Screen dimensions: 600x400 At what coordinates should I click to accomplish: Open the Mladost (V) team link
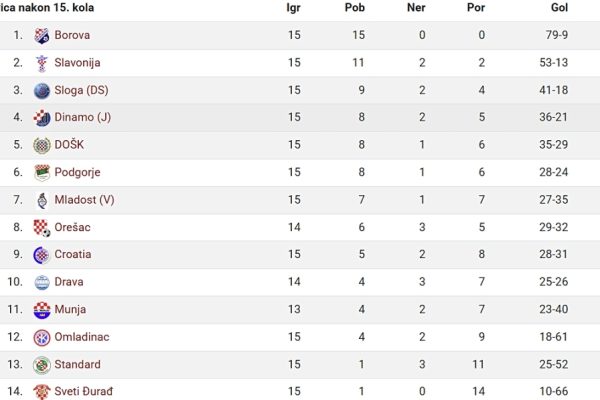(85, 200)
